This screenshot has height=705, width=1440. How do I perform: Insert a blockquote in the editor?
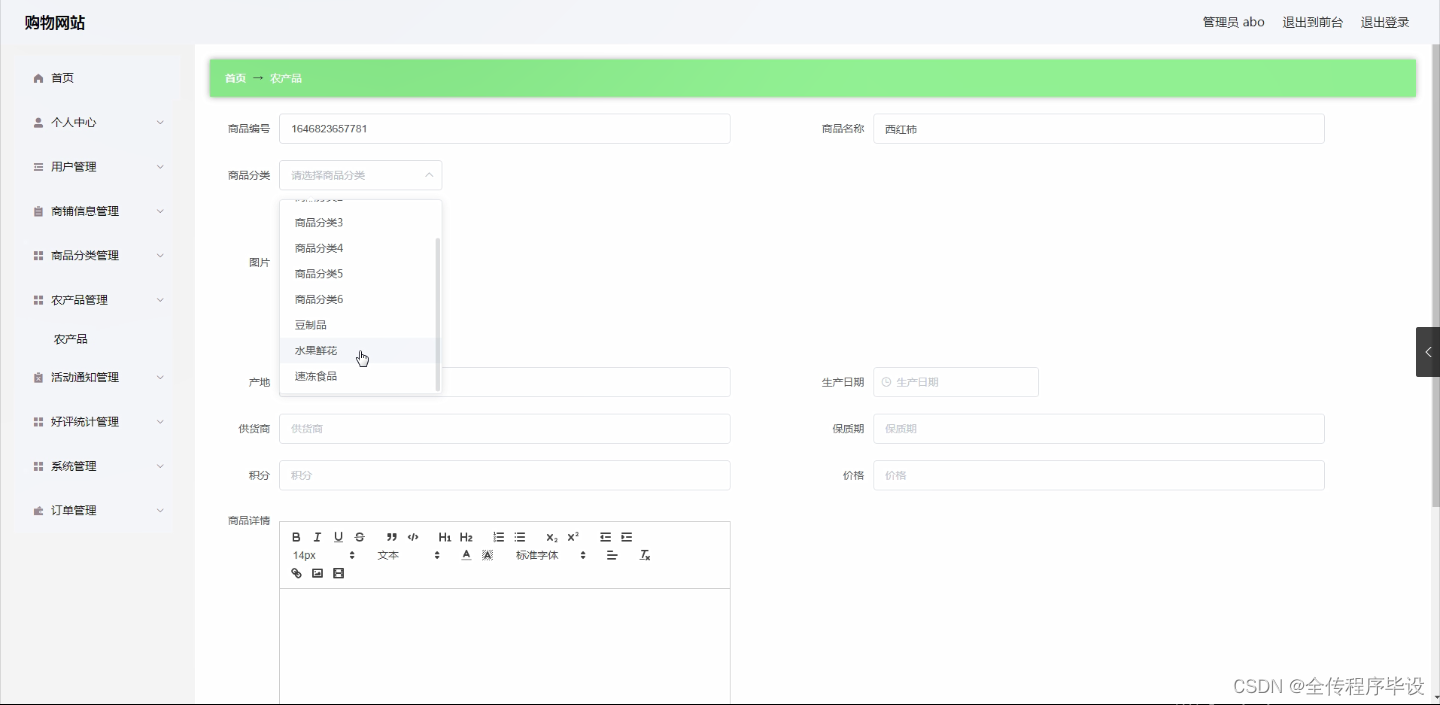point(391,537)
